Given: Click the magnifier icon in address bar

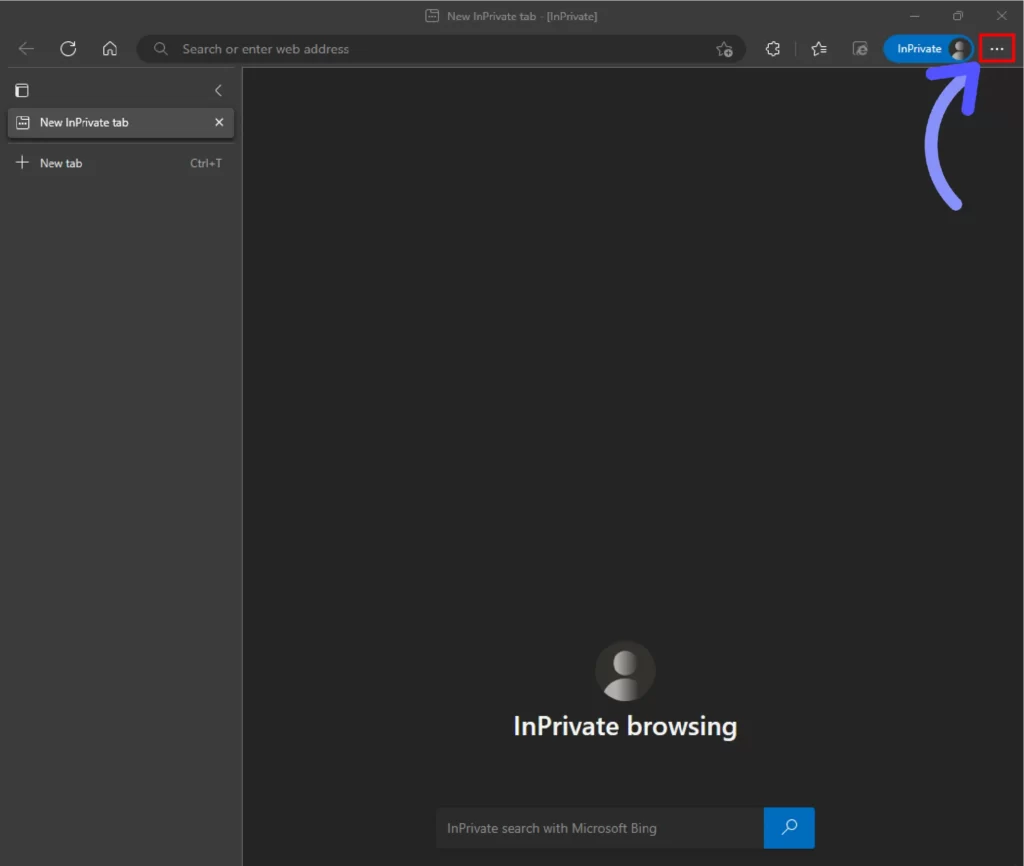Looking at the screenshot, I should tap(160, 49).
